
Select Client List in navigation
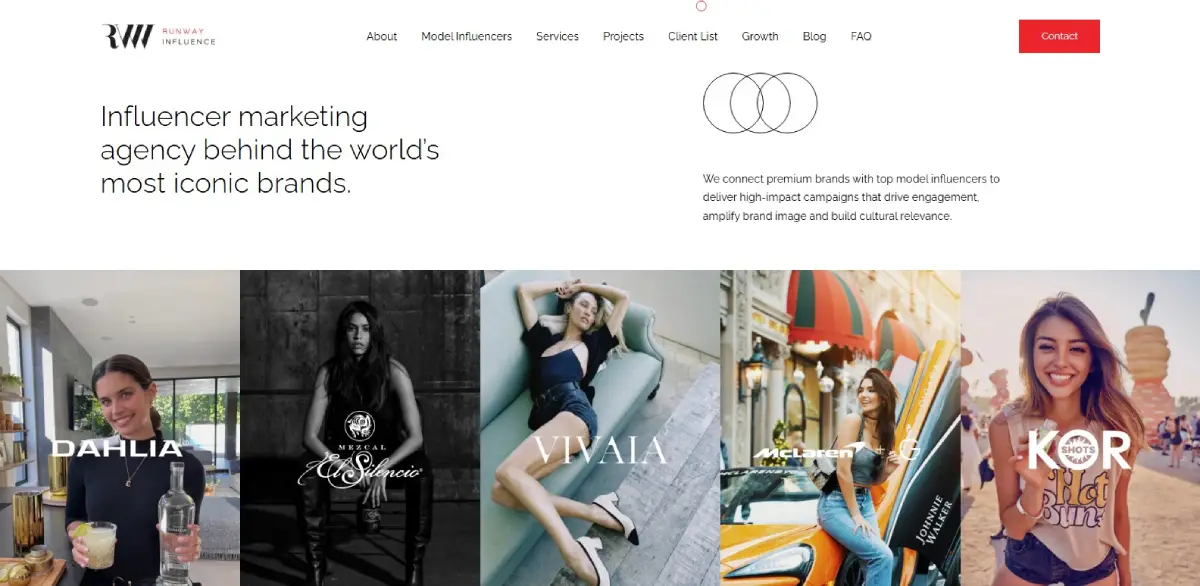(693, 36)
